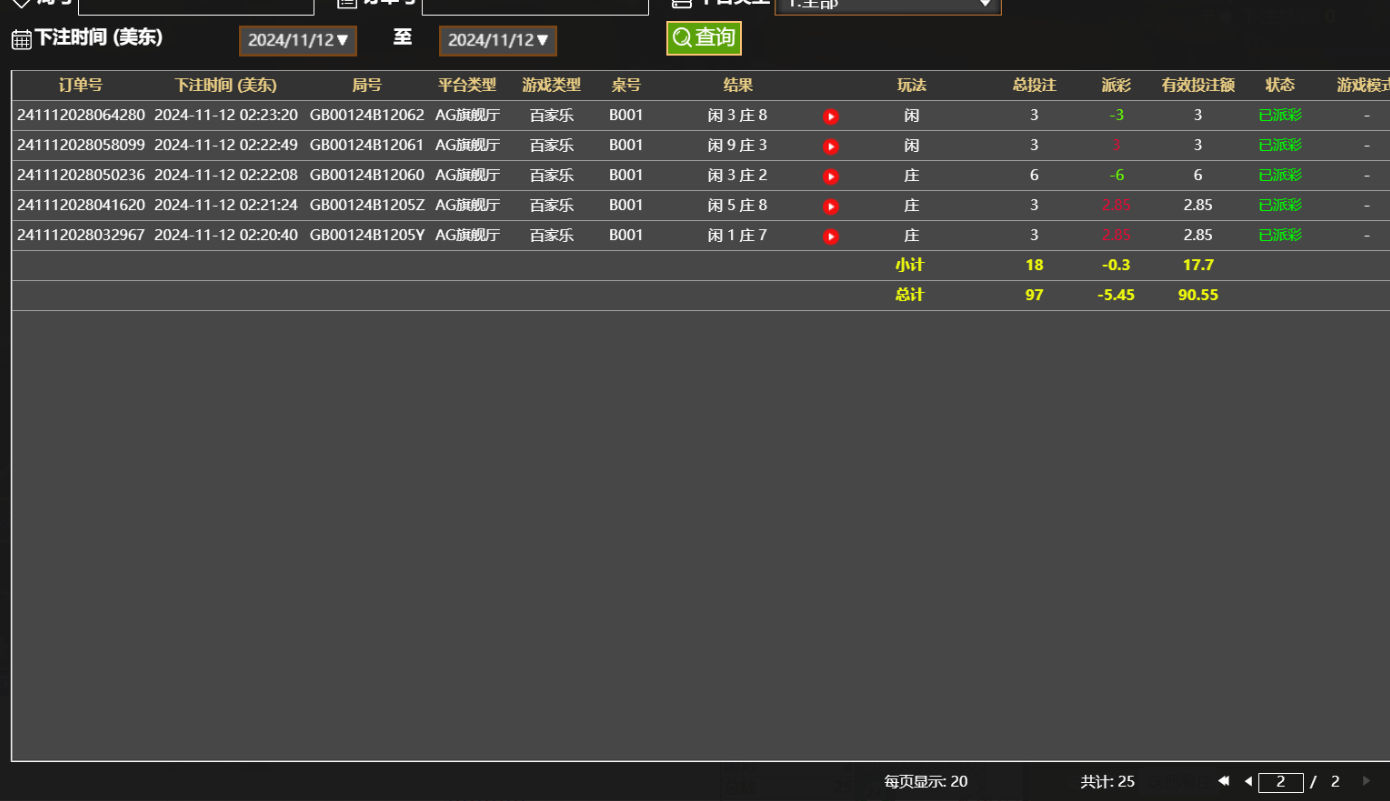This screenshot has width=1390, height=801.
Task: Click the page number input box
Action: [1280, 782]
